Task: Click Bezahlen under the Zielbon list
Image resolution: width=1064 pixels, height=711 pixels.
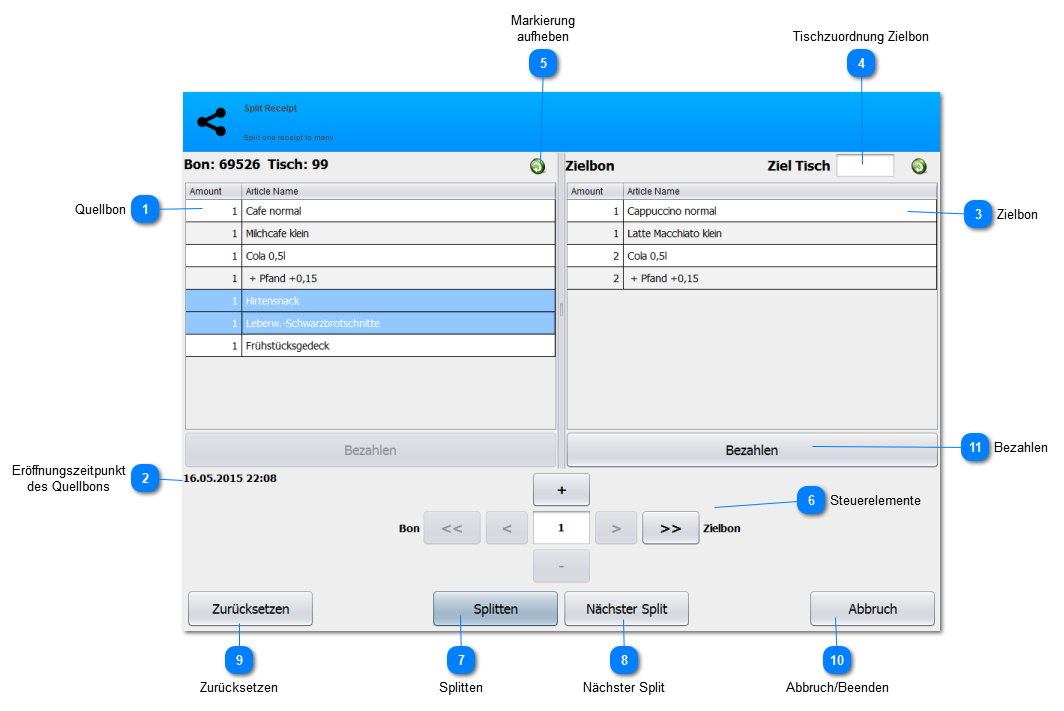Action: click(x=752, y=450)
